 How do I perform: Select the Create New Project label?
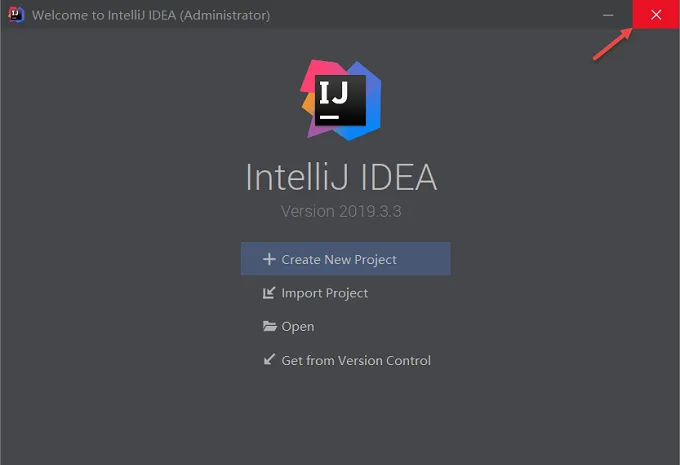pos(339,259)
